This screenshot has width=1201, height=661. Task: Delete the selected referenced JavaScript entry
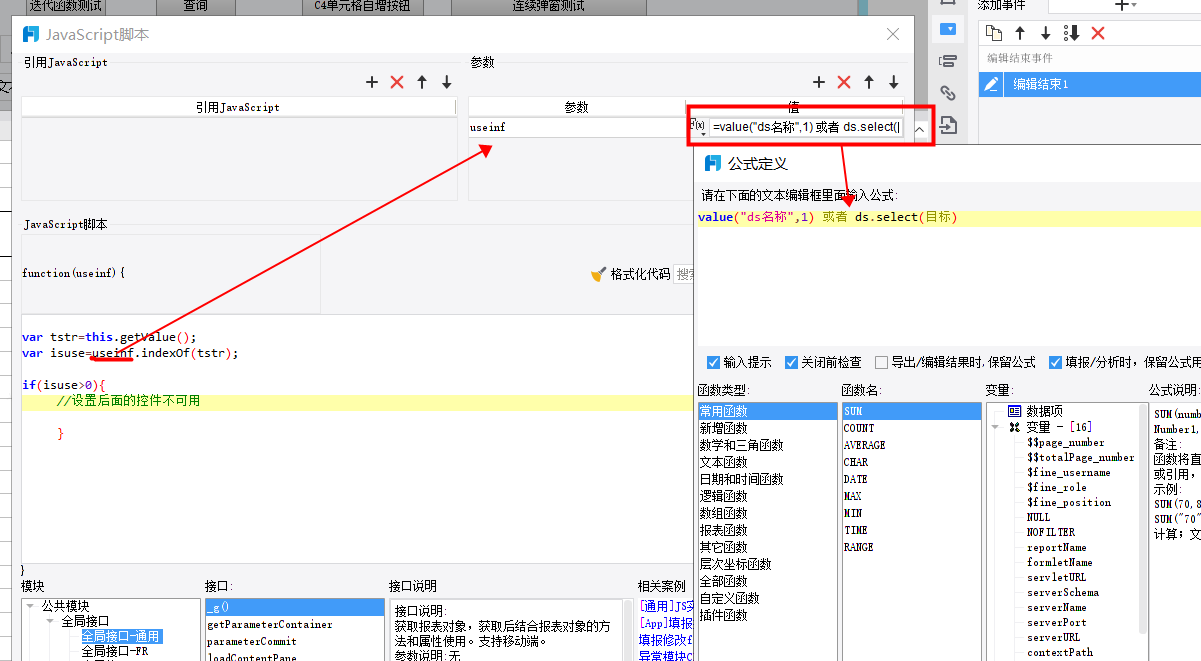point(397,82)
